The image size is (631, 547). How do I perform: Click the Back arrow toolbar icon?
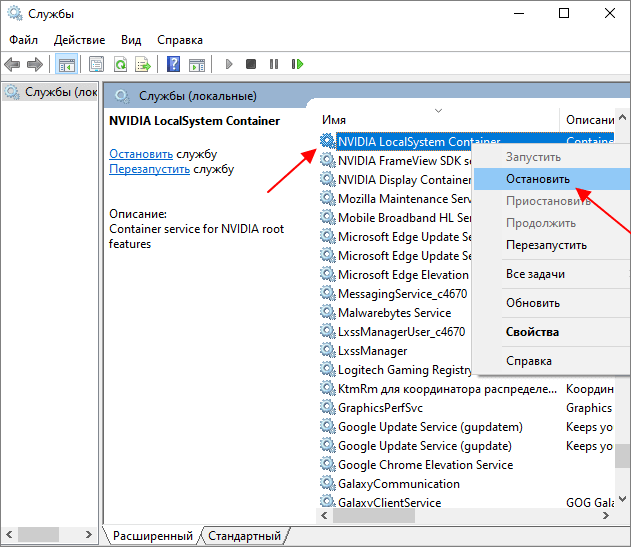click(x=12, y=64)
